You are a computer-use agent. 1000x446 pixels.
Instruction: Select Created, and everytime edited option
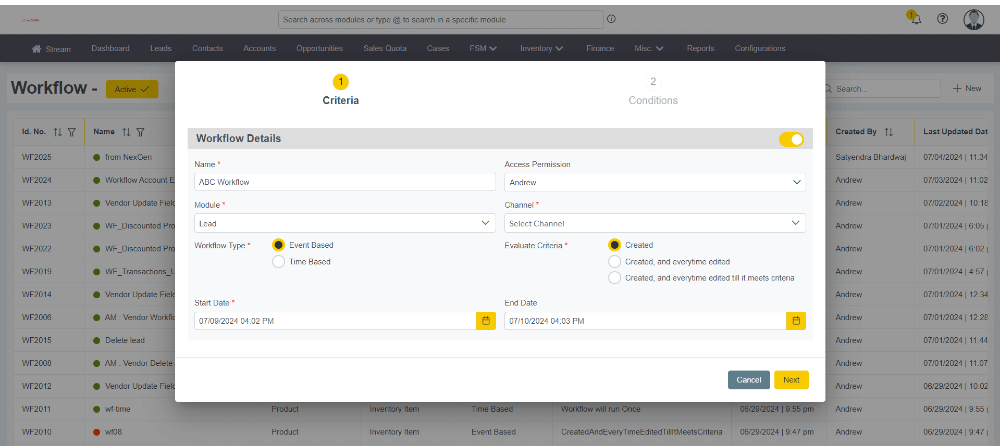[614, 261]
